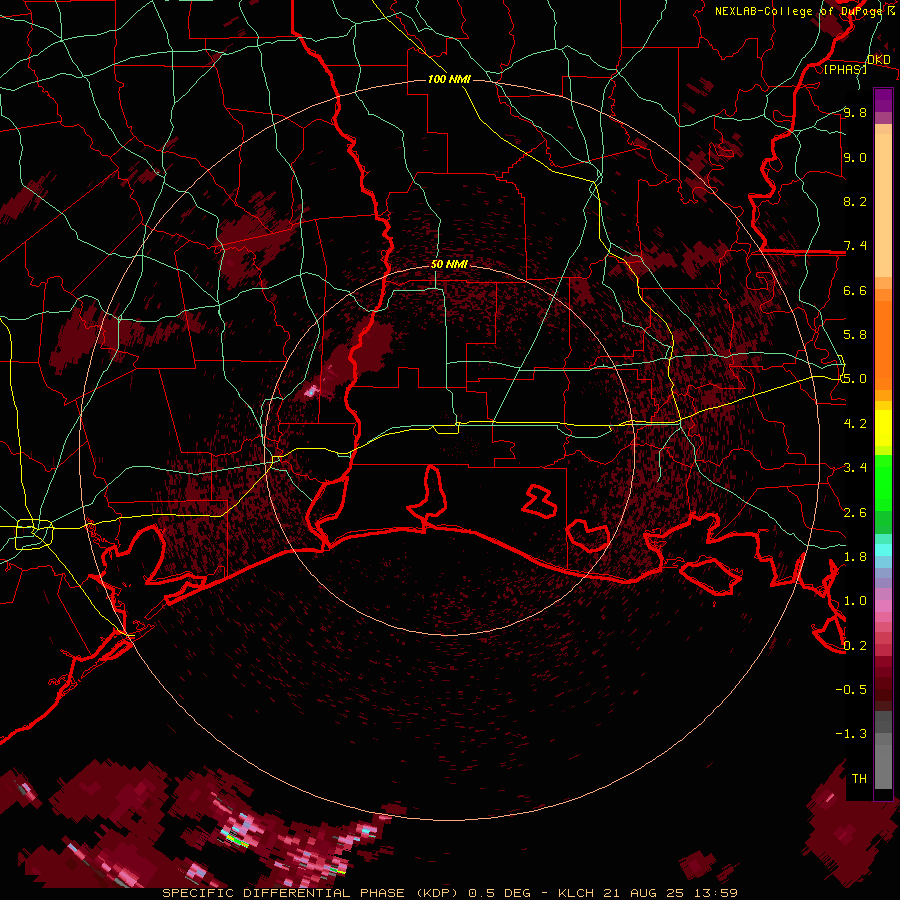
Task: Click the bright yellow segment of the color bar
Action: [x=883, y=428]
